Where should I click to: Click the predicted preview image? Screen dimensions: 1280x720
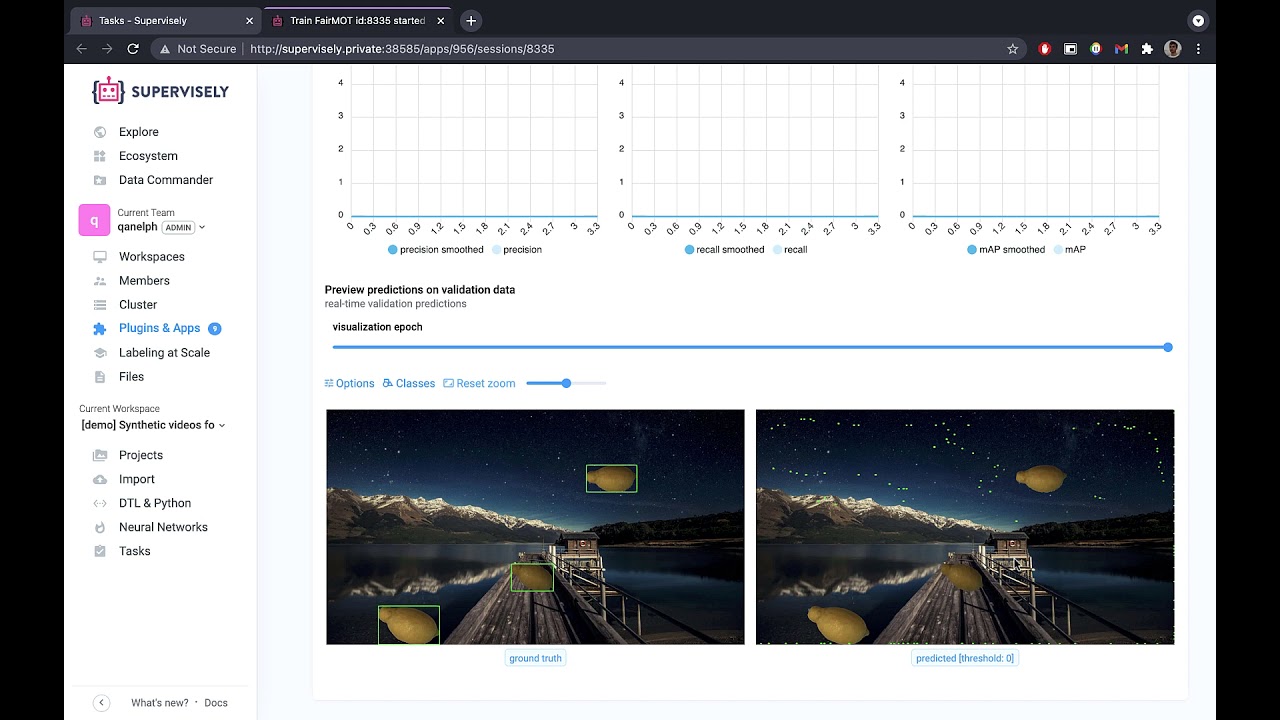(965, 527)
